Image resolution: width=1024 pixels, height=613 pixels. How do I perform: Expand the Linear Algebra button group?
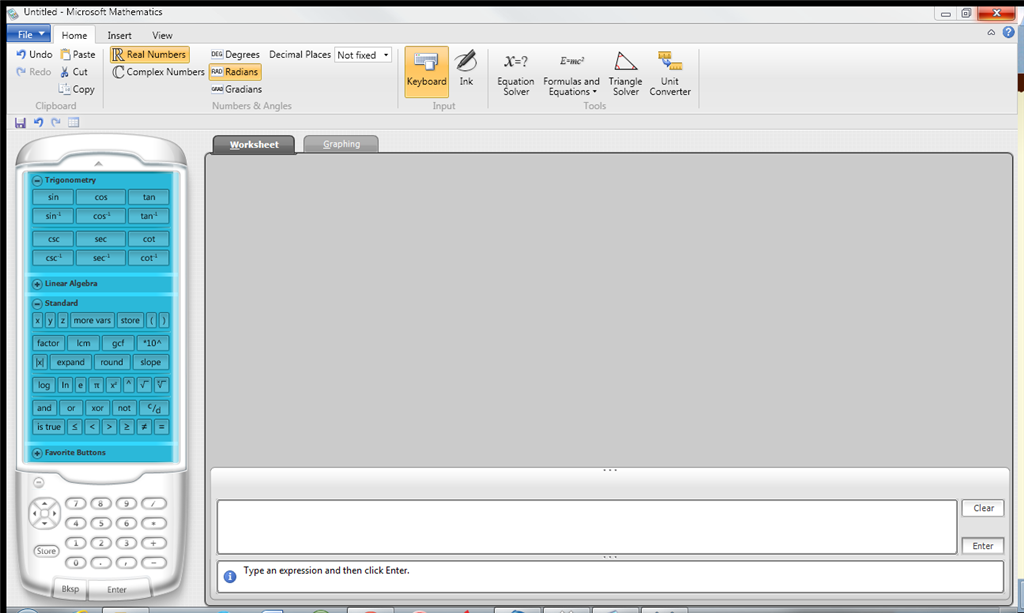(x=37, y=284)
